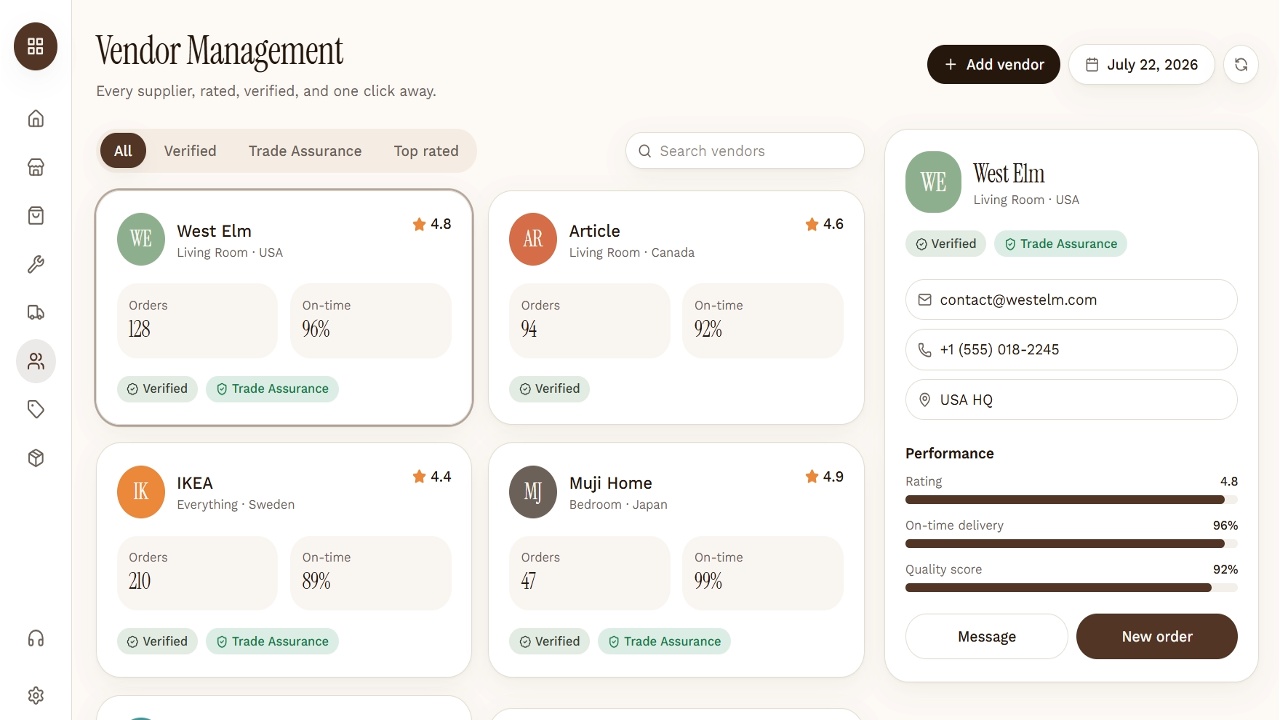Screen dimensions: 1280x720
Task: Go to Home in the sidebar
Action: pos(36,119)
